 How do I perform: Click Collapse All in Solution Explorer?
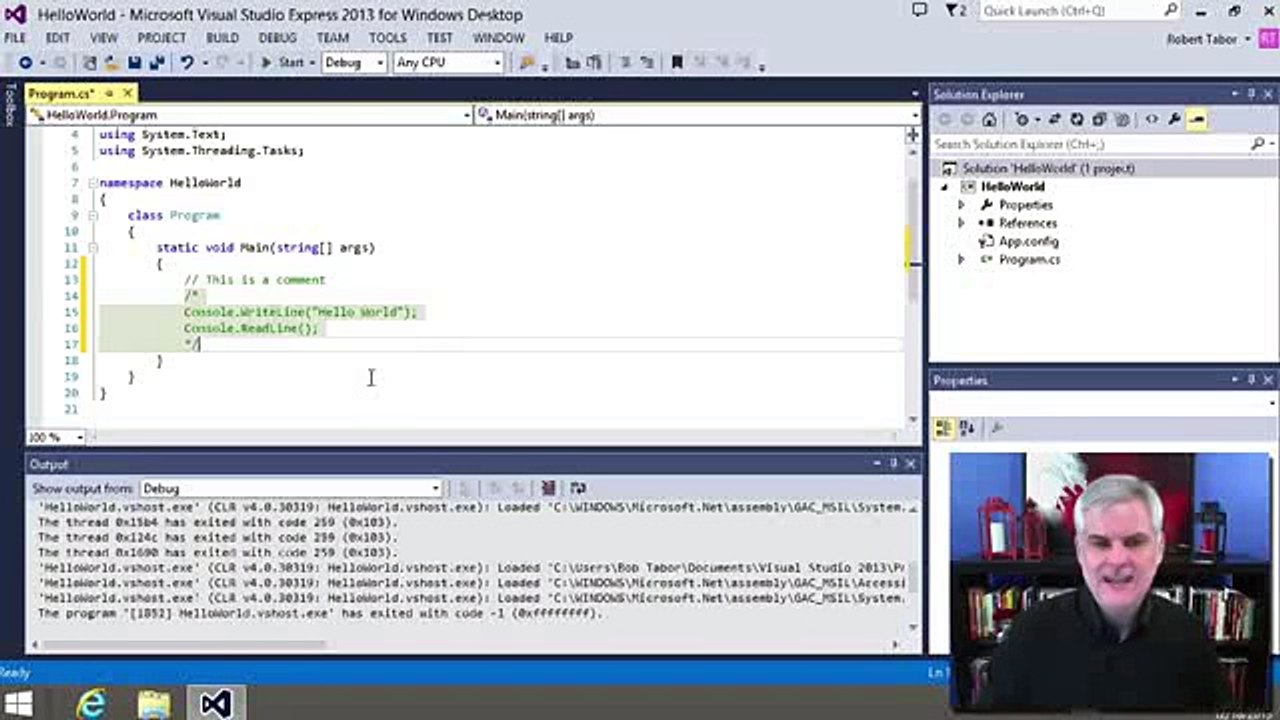(x=1099, y=120)
